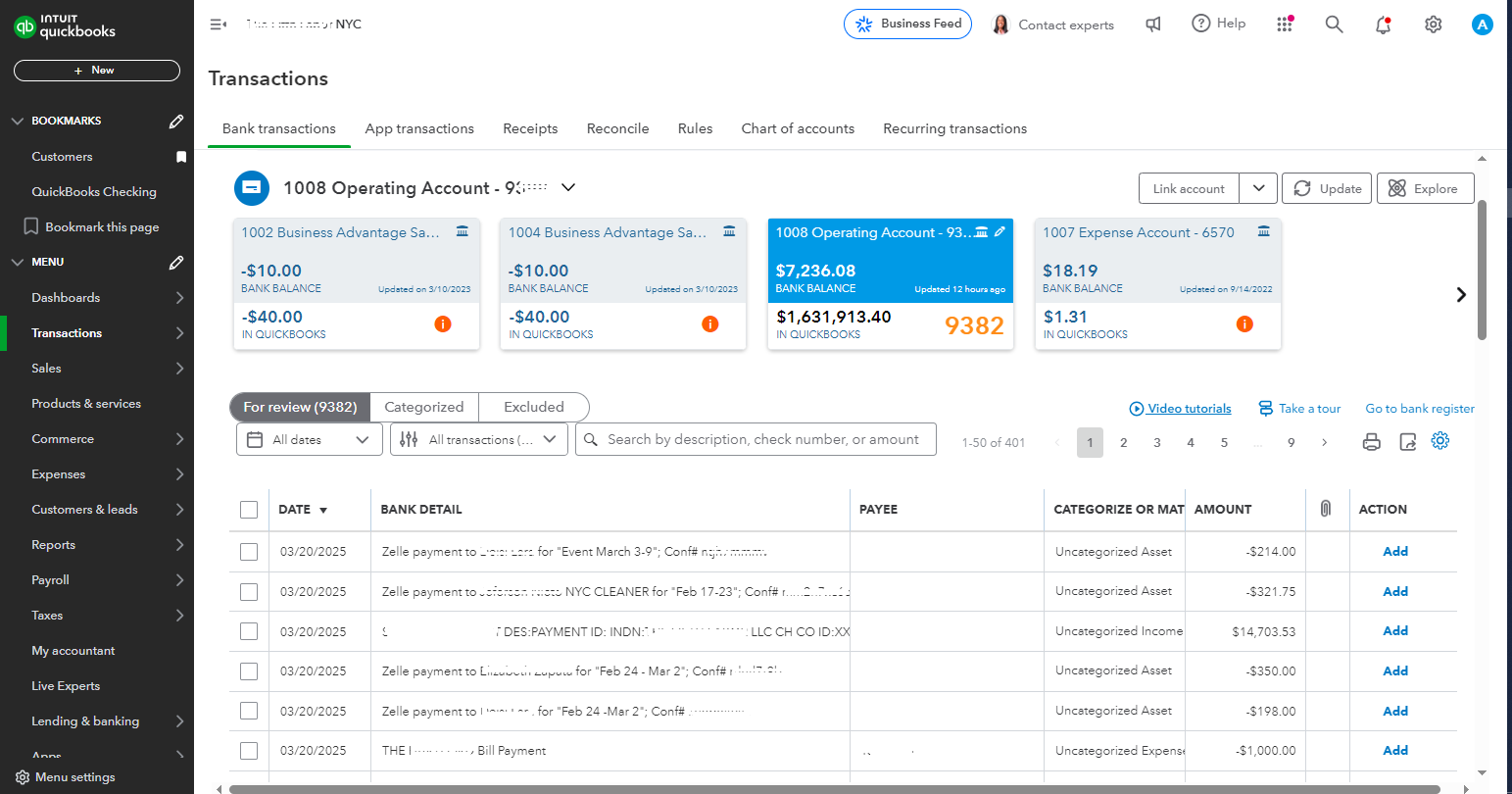1512x794 pixels.
Task: Print the transaction list
Action: click(x=1372, y=442)
